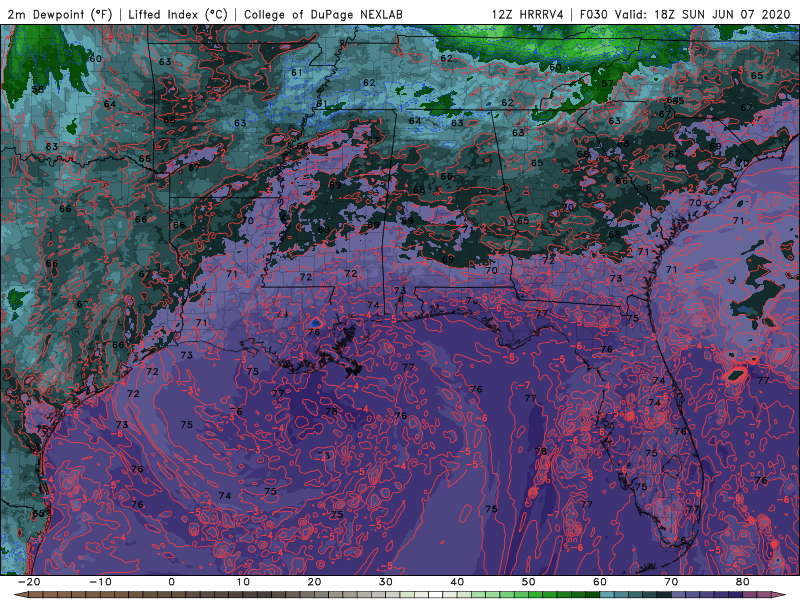Click the "12Z HRRRV4" model run label

[x=528, y=15]
